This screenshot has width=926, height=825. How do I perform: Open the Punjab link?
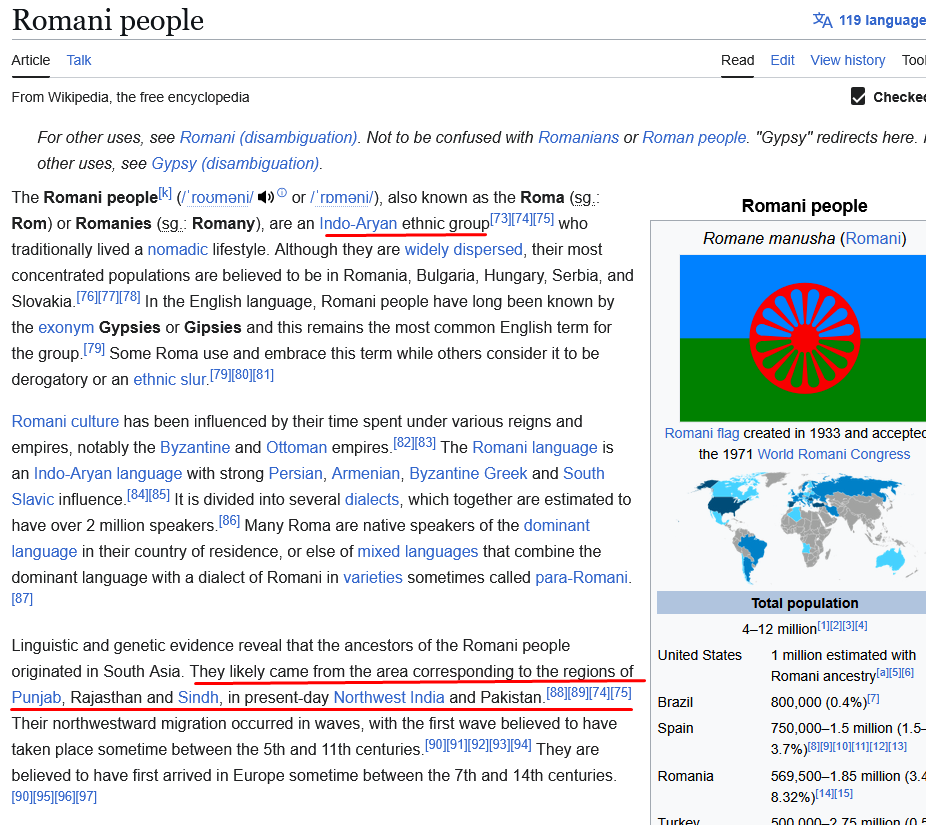pyautogui.click(x=37, y=697)
